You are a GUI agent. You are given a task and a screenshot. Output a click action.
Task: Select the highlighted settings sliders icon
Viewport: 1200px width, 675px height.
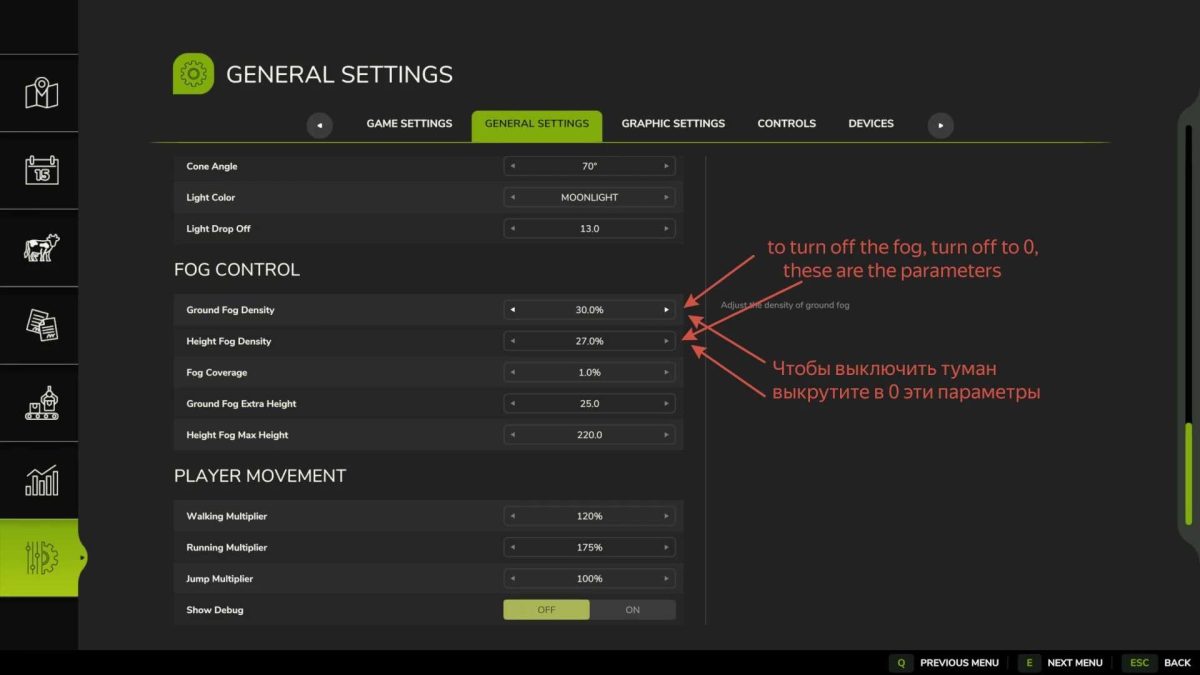[39, 558]
